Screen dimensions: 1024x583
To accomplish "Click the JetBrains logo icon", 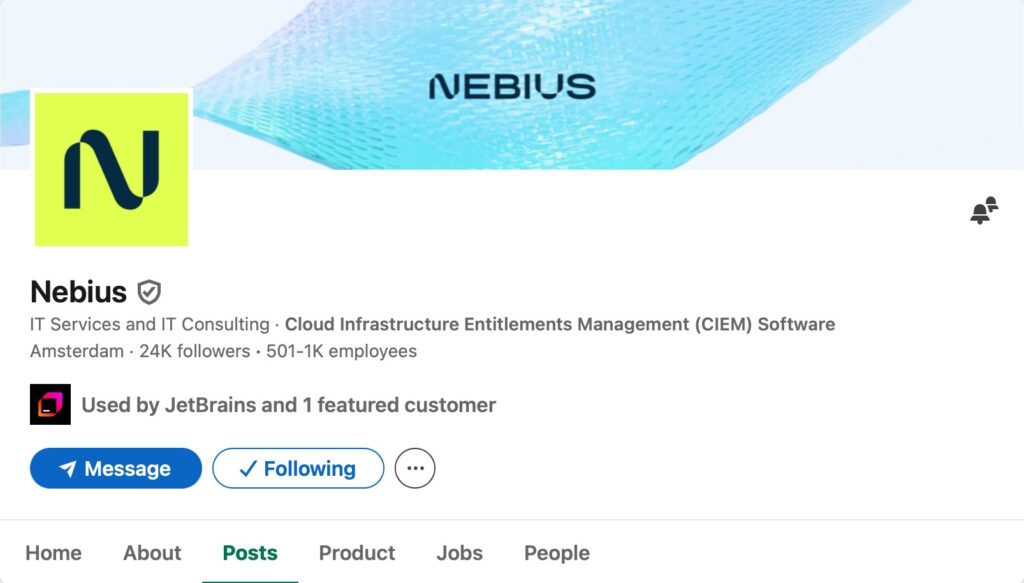I will (50, 405).
